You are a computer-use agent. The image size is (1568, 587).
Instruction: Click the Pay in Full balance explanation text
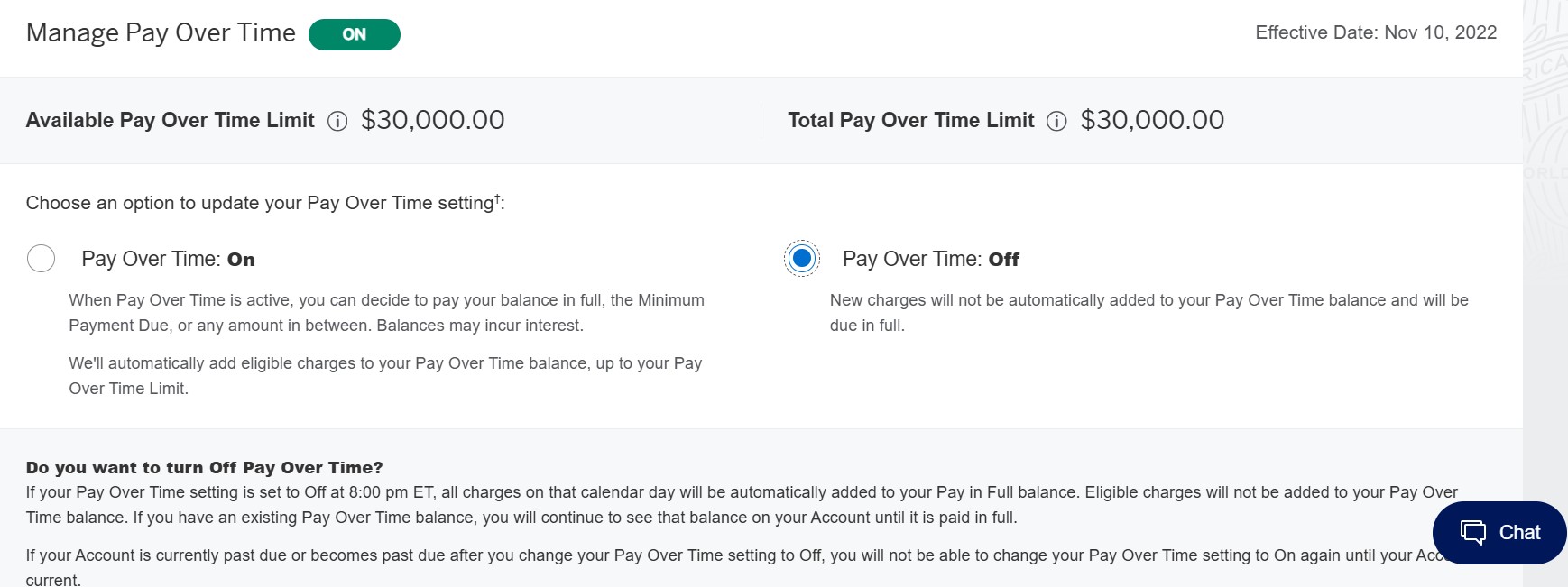[742, 504]
